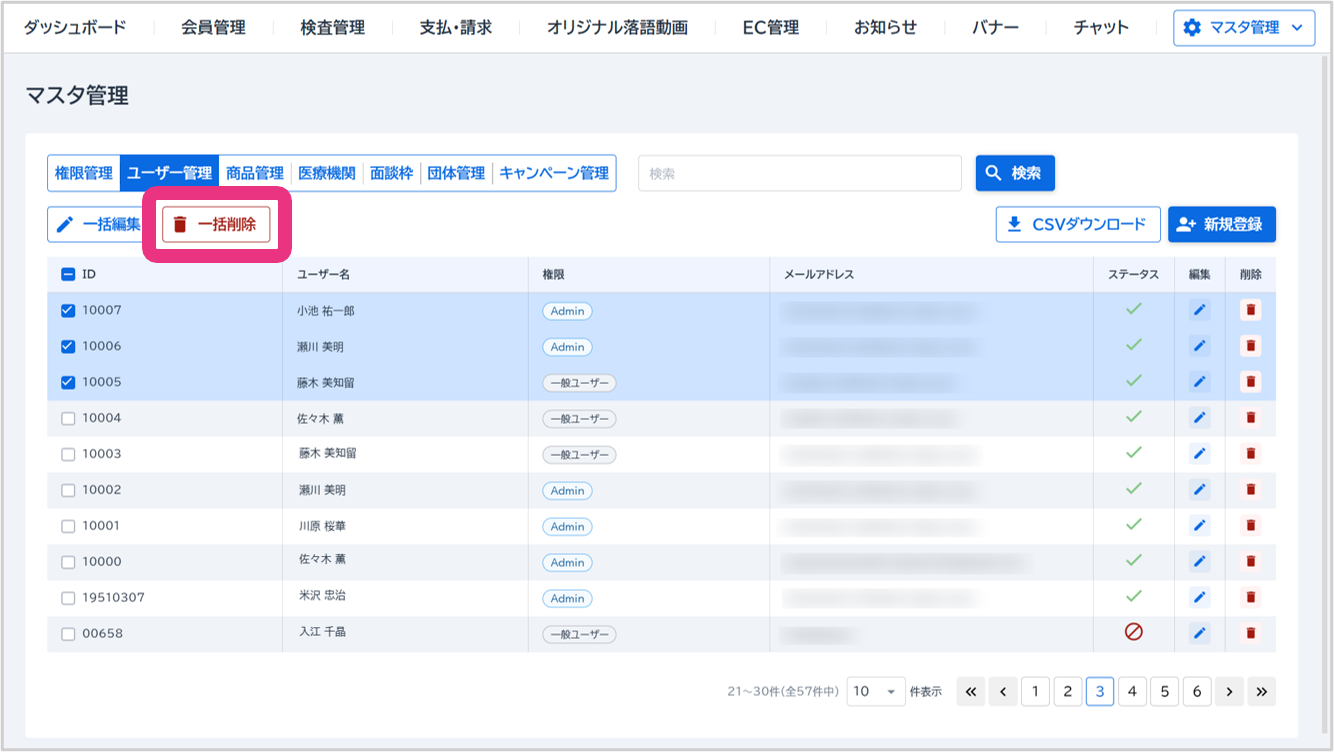Go to previous page with left chevron

[1002, 691]
